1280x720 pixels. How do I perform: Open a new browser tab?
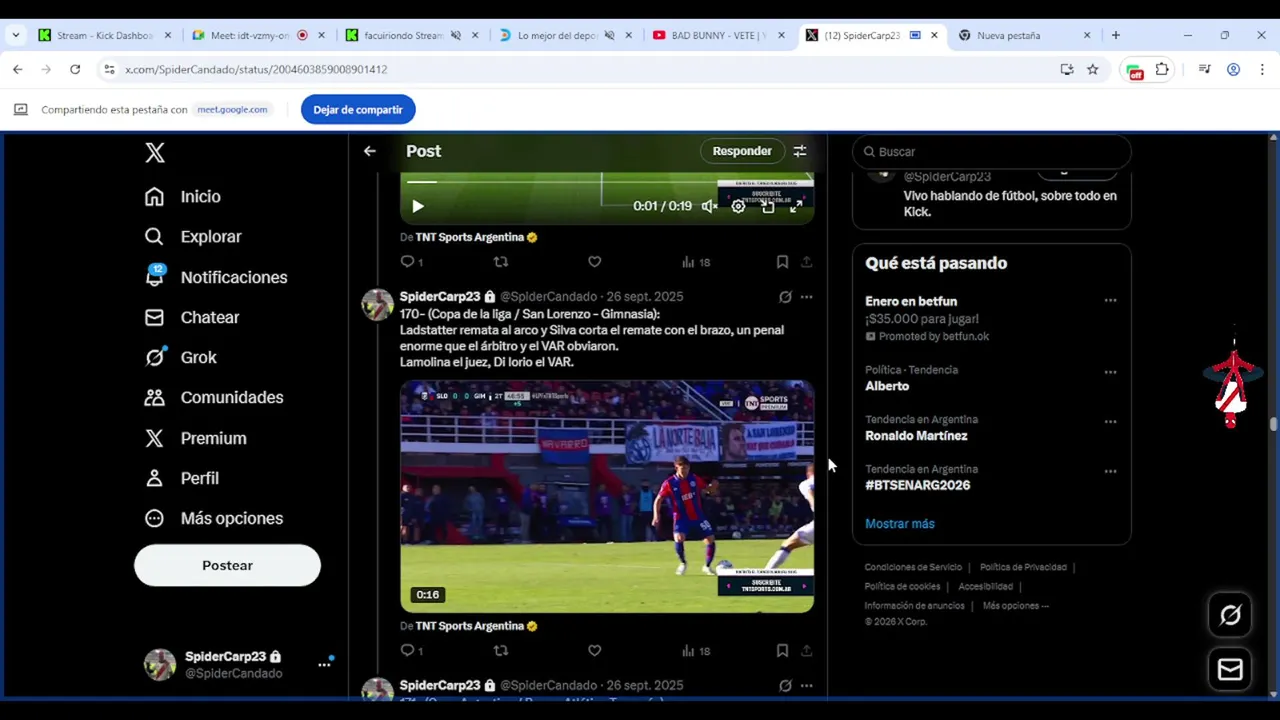(1116, 35)
